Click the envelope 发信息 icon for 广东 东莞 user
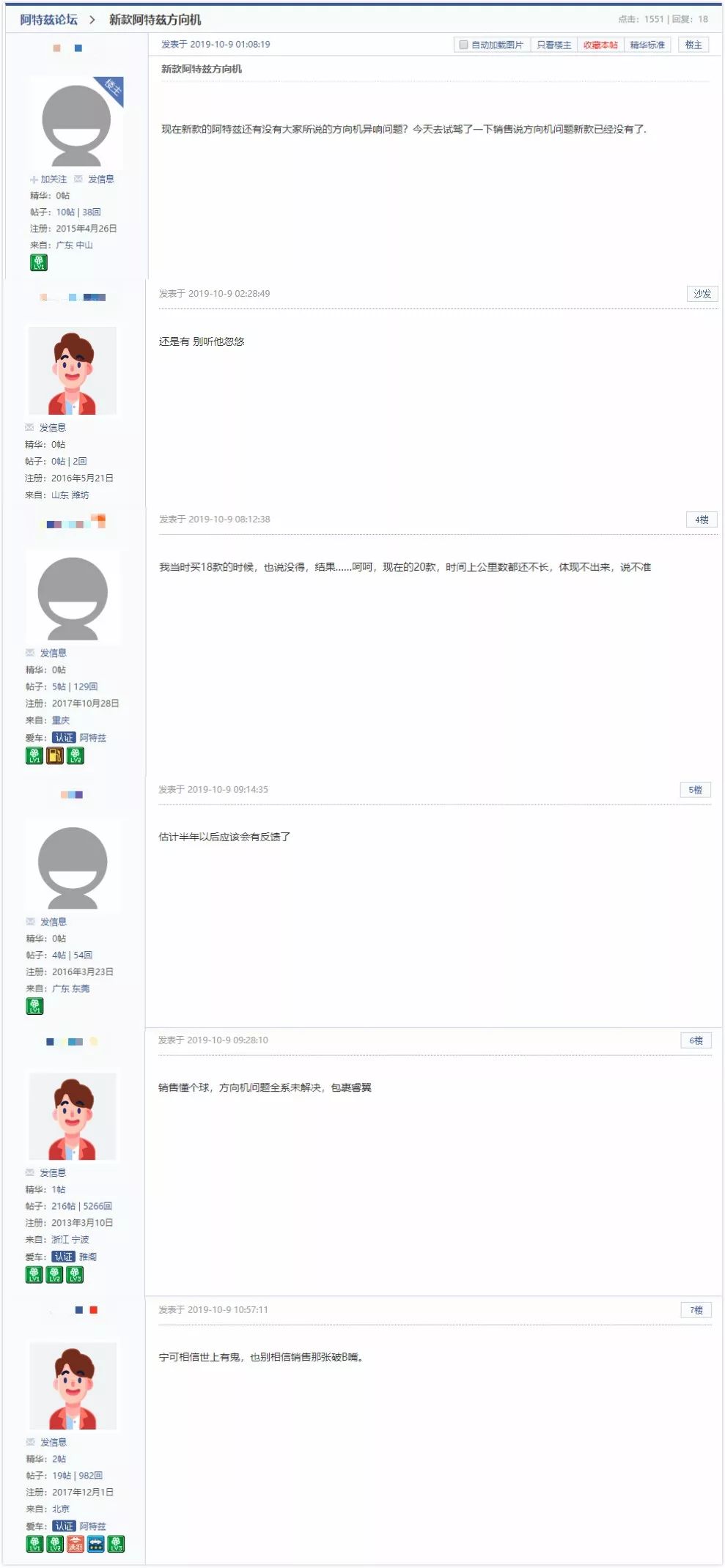 point(31,922)
